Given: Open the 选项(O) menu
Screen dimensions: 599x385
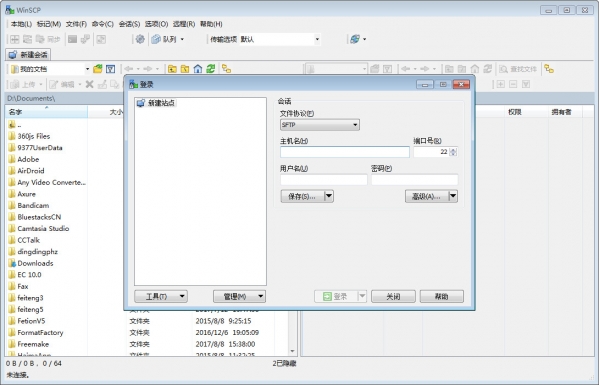Looking at the screenshot, I should (157, 24).
